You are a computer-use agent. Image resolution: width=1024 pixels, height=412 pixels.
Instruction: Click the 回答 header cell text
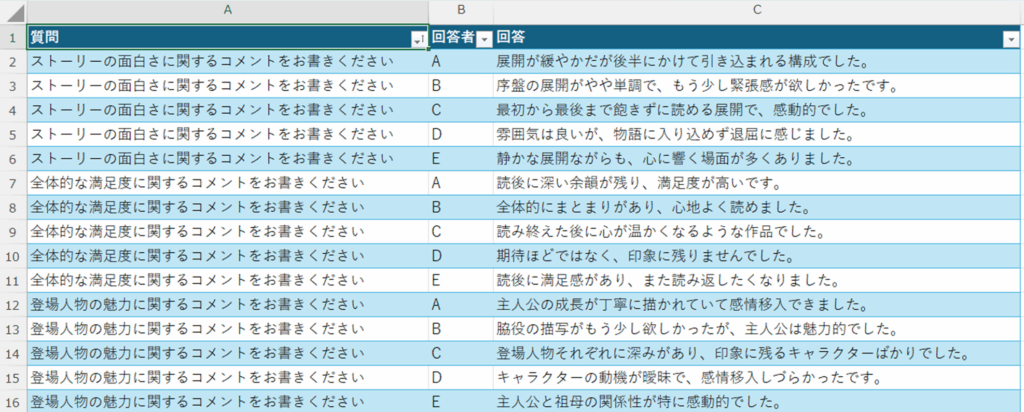coord(511,38)
